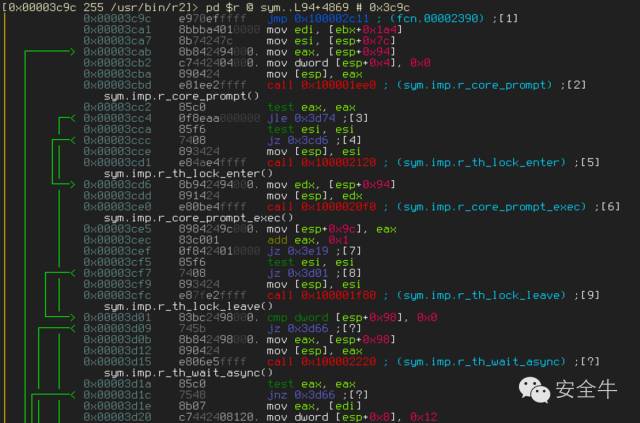640x423 pixels.
Task: Click opcode bytes e81ee2ffff
Action: [x=212, y=85]
